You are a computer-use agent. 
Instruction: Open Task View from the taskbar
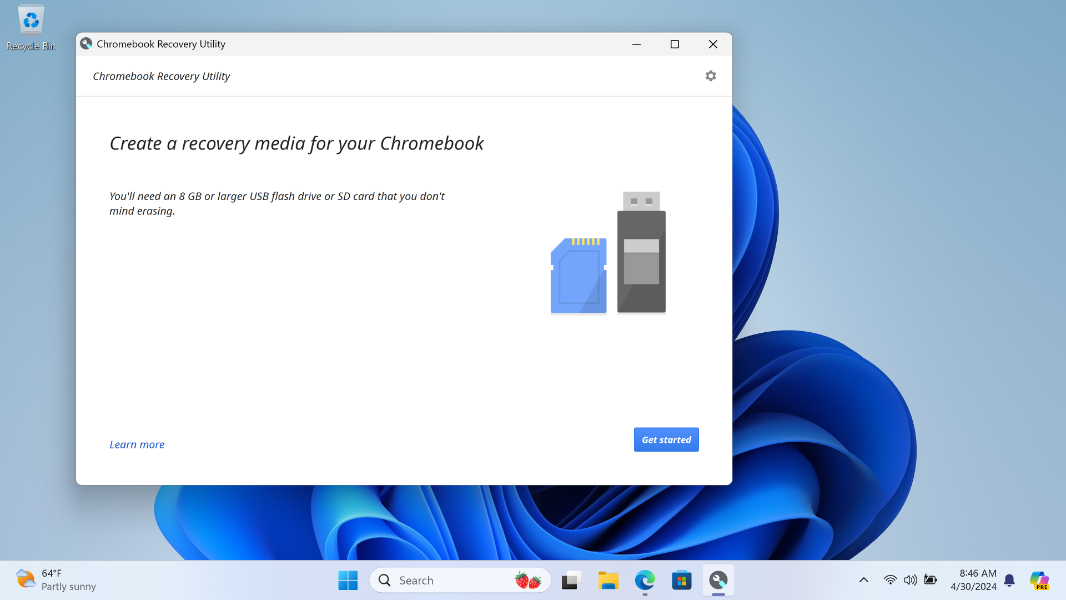point(571,580)
